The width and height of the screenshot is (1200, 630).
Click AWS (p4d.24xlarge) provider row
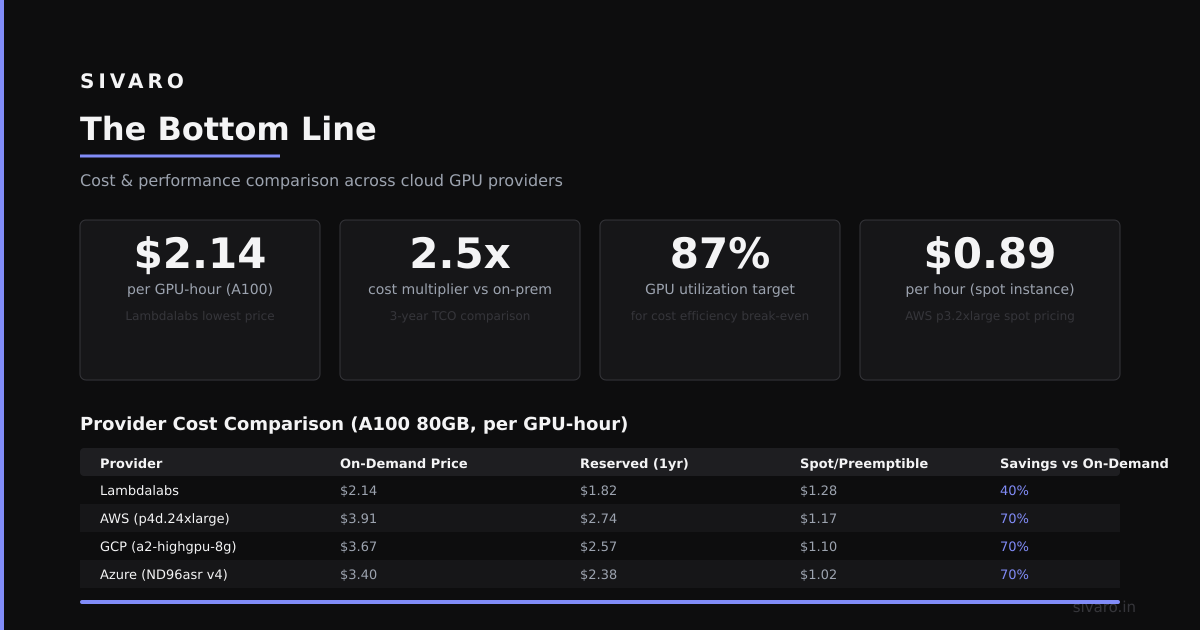(x=600, y=518)
